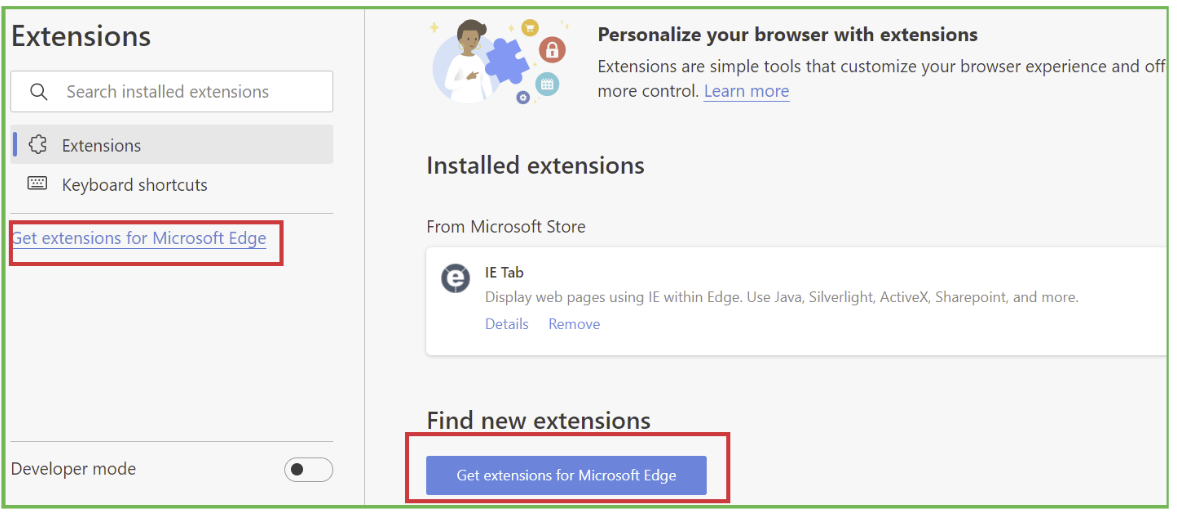The width and height of the screenshot is (1177, 513).
Task: Click the Find new extensions heading
Action: click(538, 421)
